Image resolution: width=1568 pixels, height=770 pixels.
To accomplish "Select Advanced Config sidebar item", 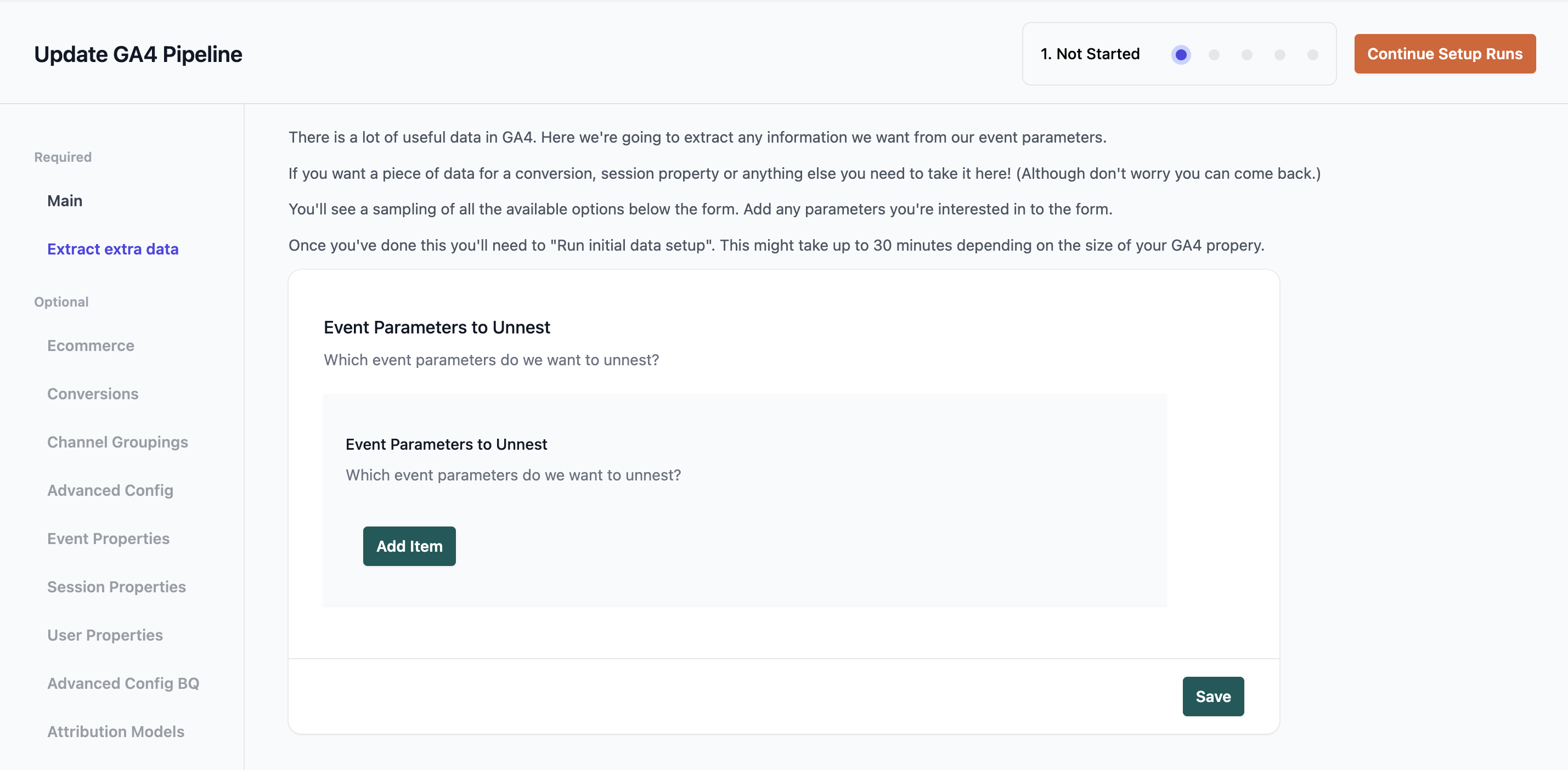I will tap(110, 490).
